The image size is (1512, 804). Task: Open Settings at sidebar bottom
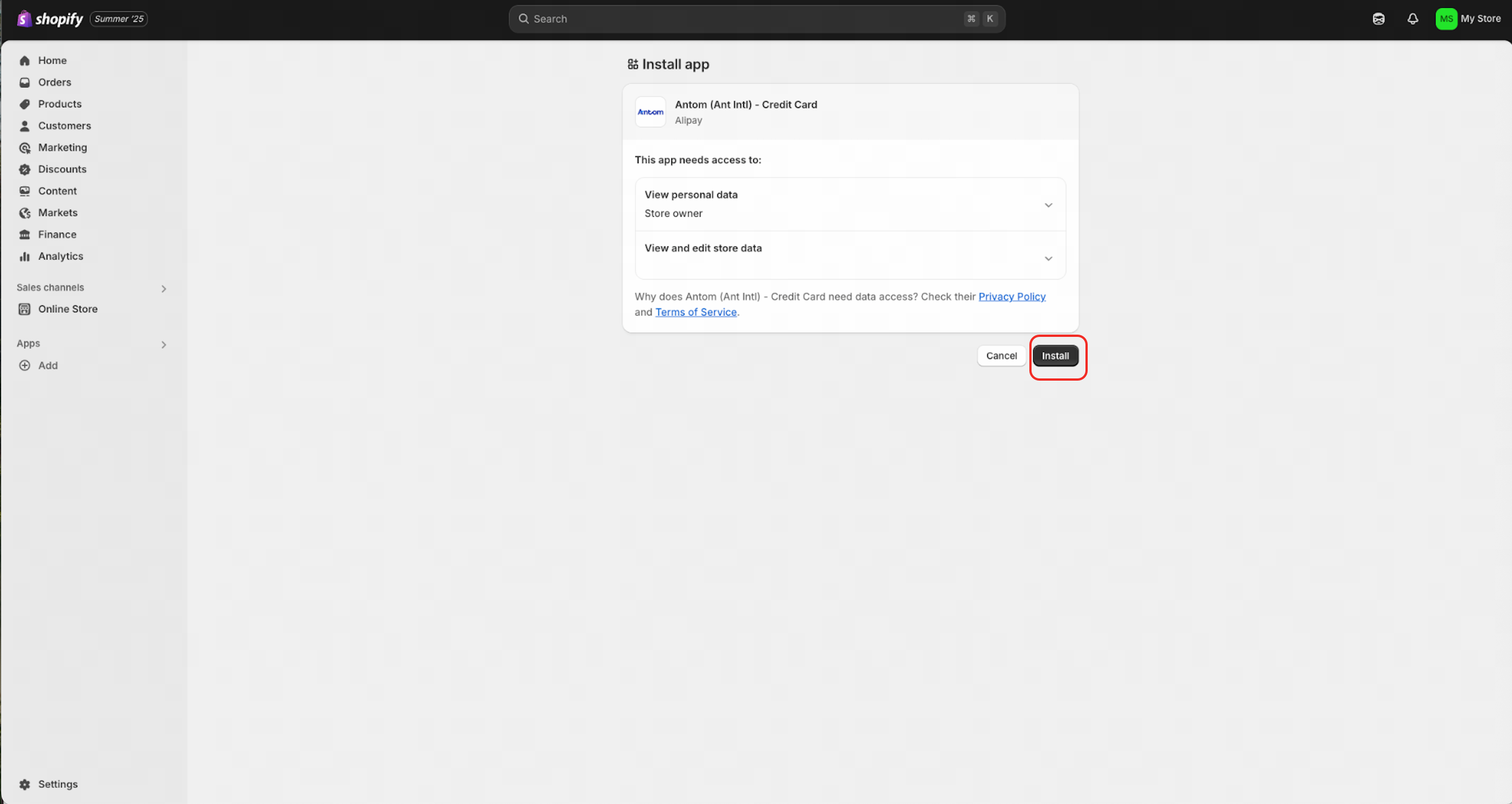(x=57, y=784)
